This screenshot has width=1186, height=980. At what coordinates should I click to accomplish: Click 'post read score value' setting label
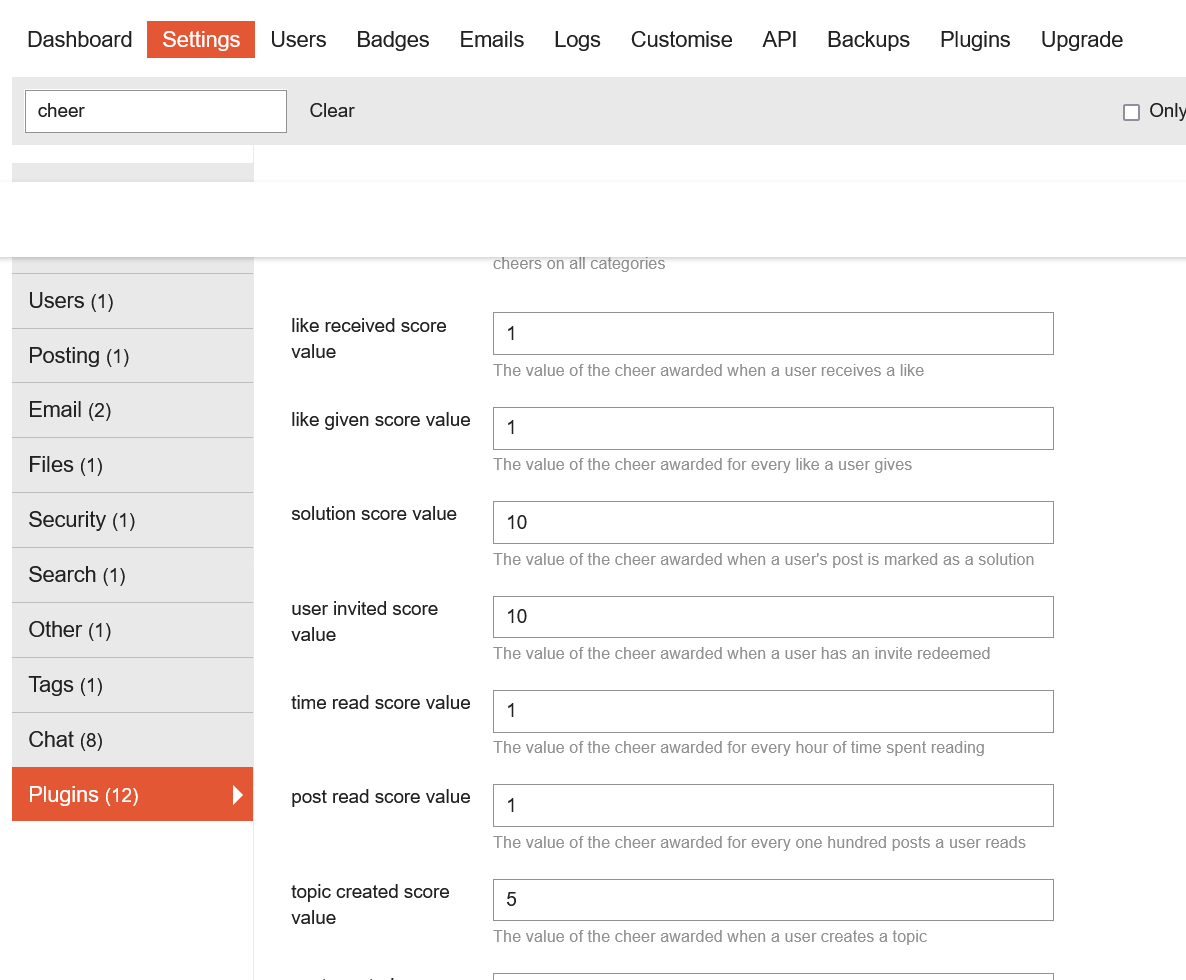(x=380, y=797)
